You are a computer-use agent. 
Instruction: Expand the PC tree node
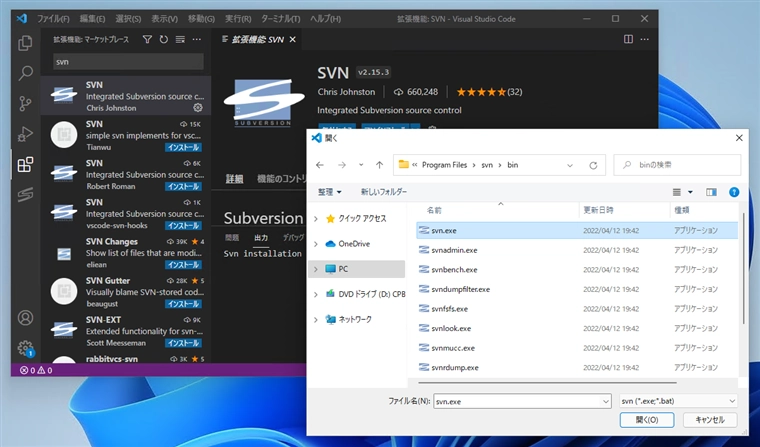point(316,269)
